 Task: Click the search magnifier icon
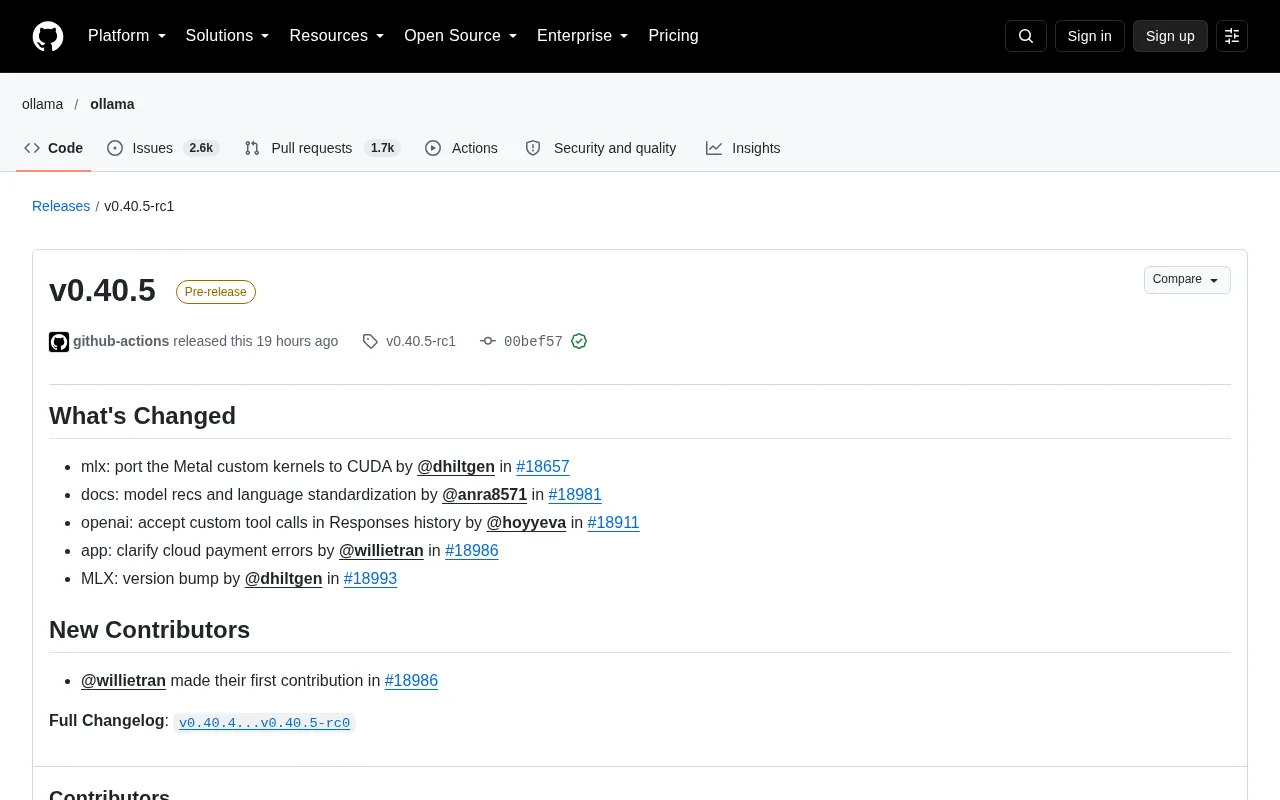[x=1025, y=36]
